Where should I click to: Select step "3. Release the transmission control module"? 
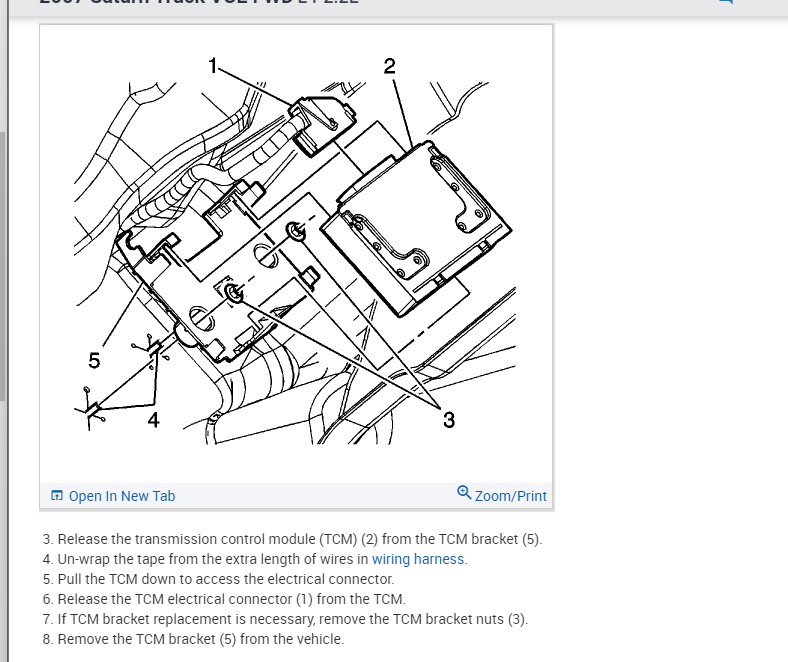coord(292,539)
